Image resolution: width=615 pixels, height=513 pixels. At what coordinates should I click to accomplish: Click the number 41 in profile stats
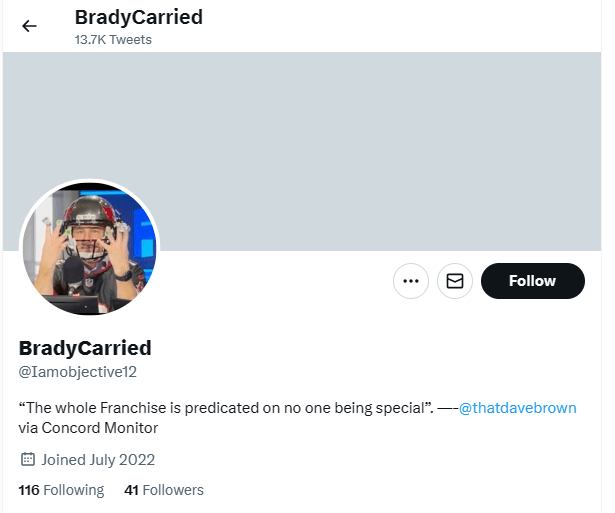(x=131, y=490)
